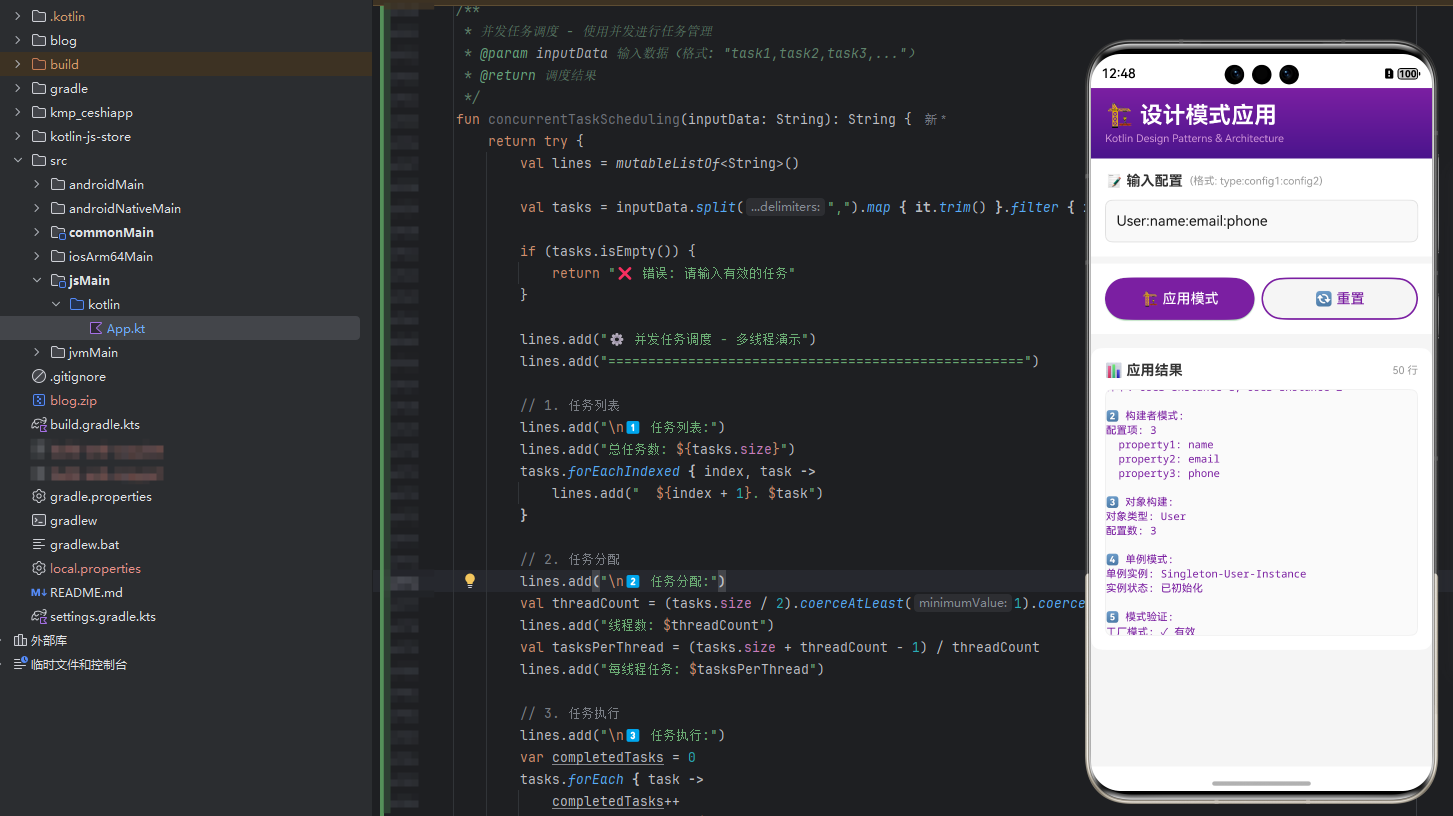Viewport: 1453px width, 816px height.
Task: Expand the kmp_ceshiapp folder chevron
Action: tap(18, 112)
